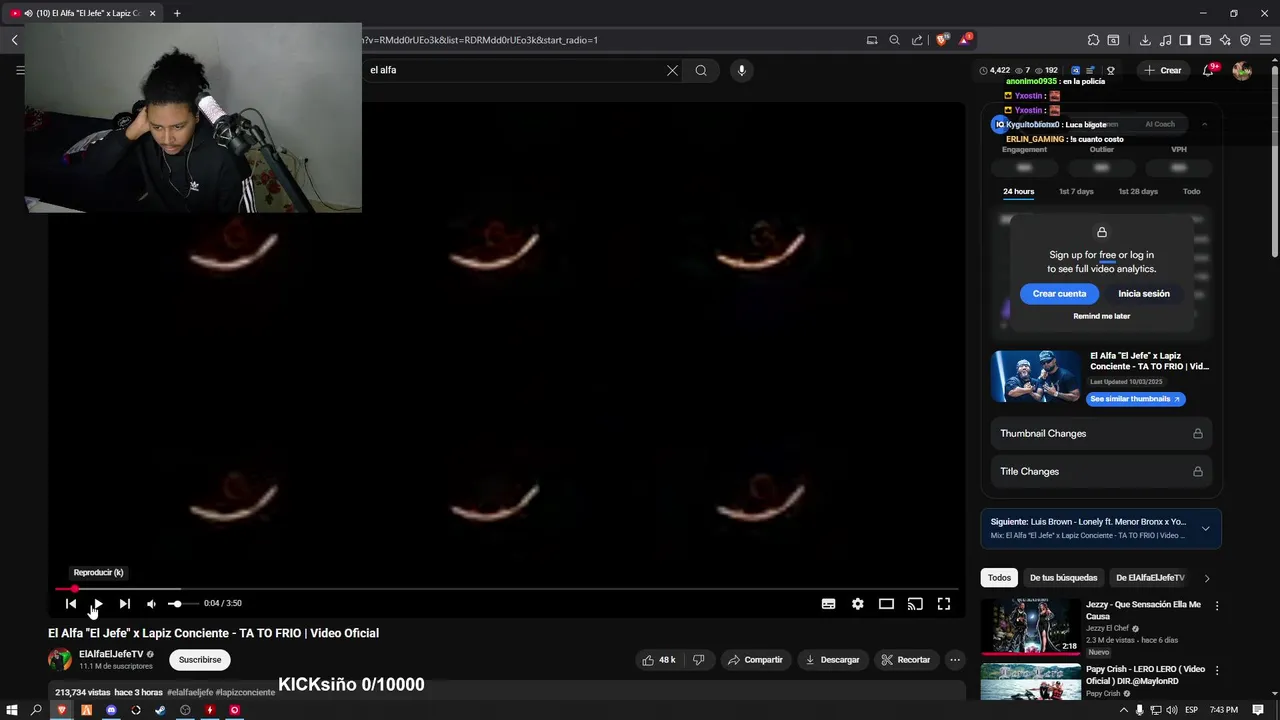Expand Title Changes section
This screenshot has height=720, width=1280.
tap(1101, 471)
